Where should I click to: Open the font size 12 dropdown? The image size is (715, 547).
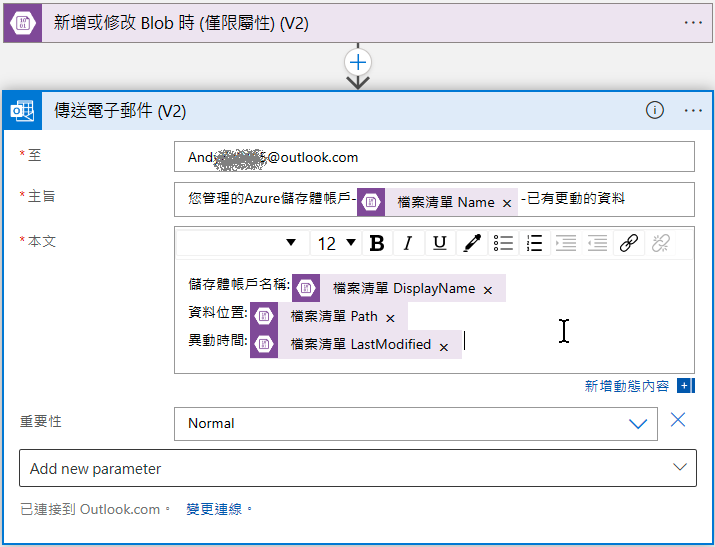point(337,243)
